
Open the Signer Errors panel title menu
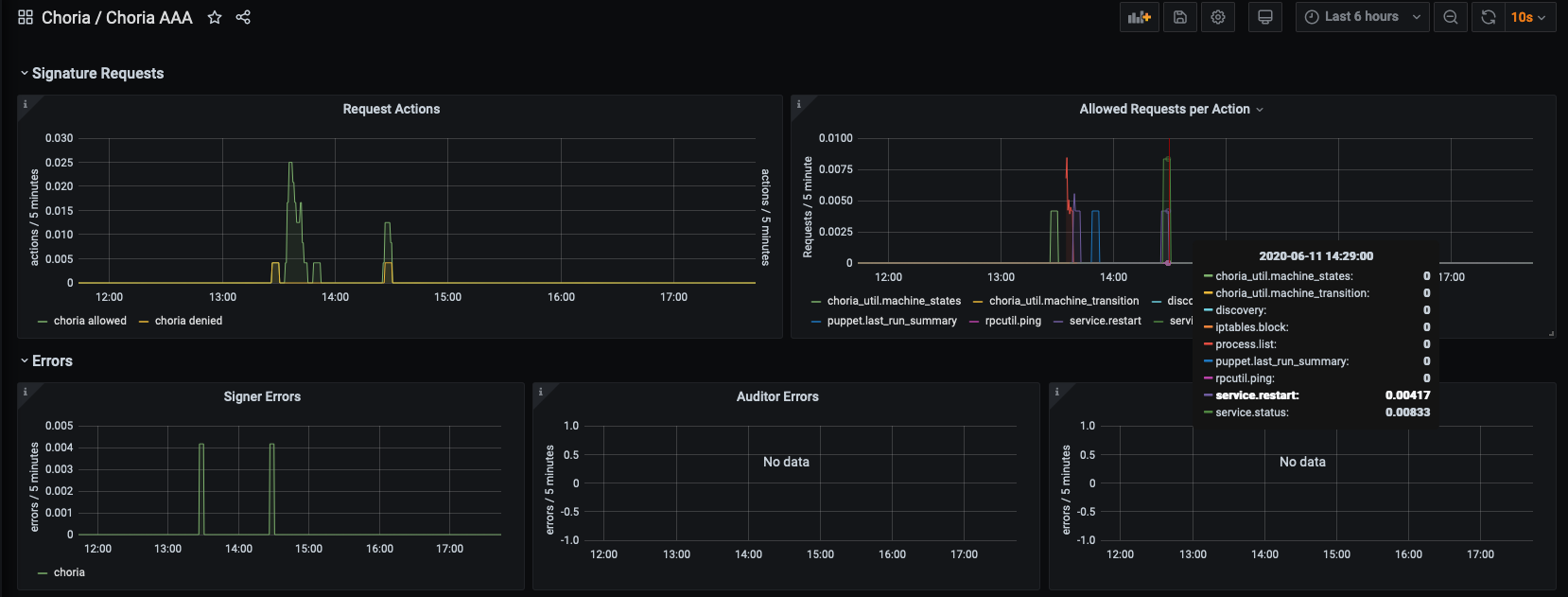click(x=262, y=396)
